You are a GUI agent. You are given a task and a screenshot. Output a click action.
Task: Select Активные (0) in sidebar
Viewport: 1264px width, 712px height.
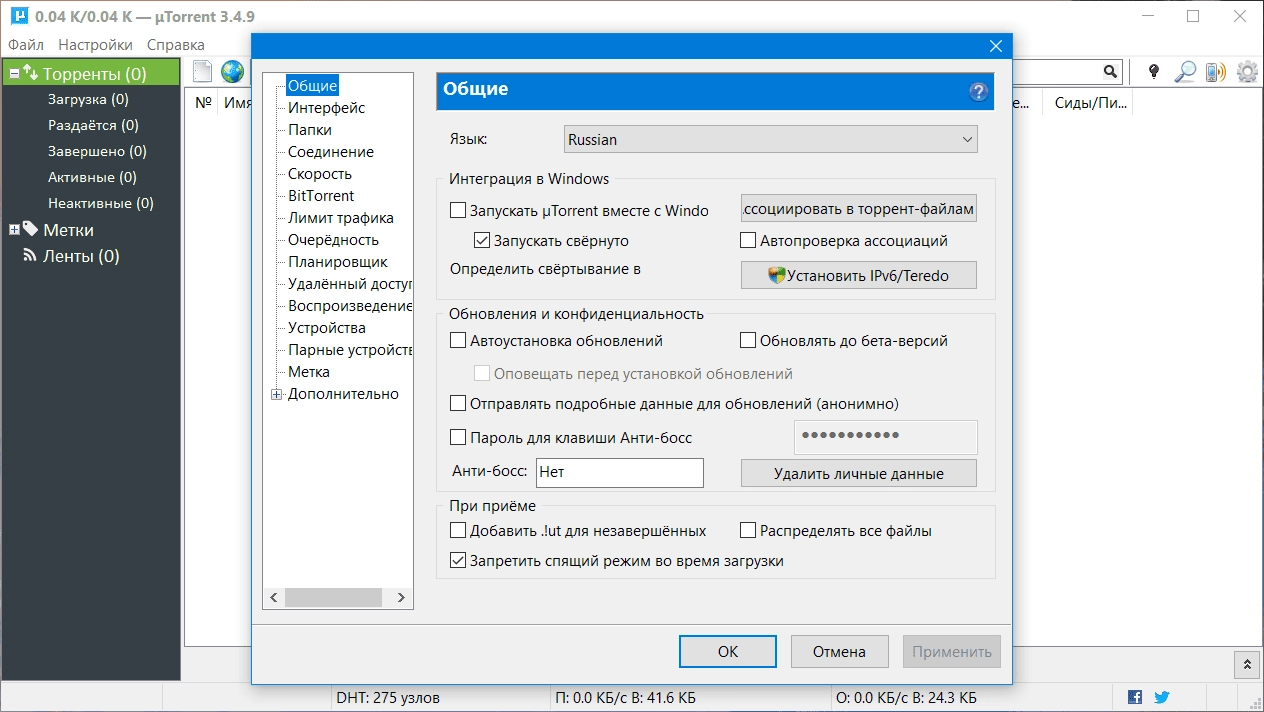point(92,177)
